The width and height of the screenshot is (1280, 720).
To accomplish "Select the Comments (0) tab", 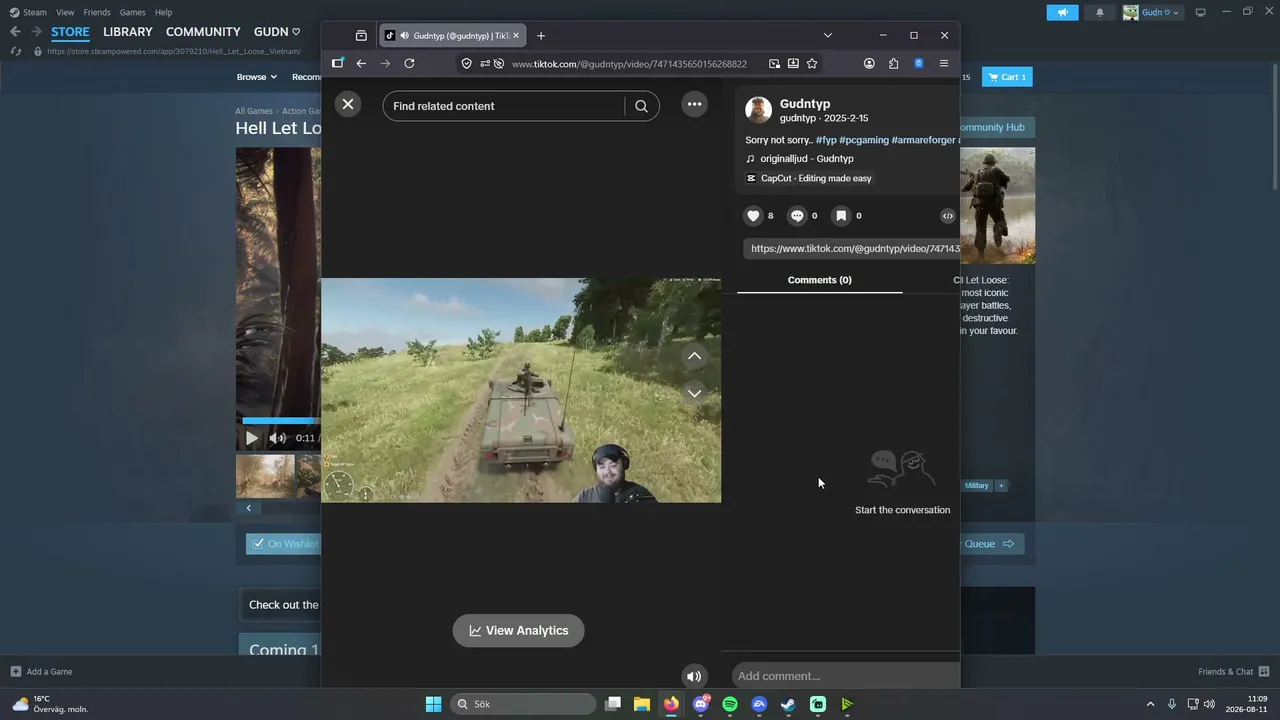I will pyautogui.click(x=820, y=280).
